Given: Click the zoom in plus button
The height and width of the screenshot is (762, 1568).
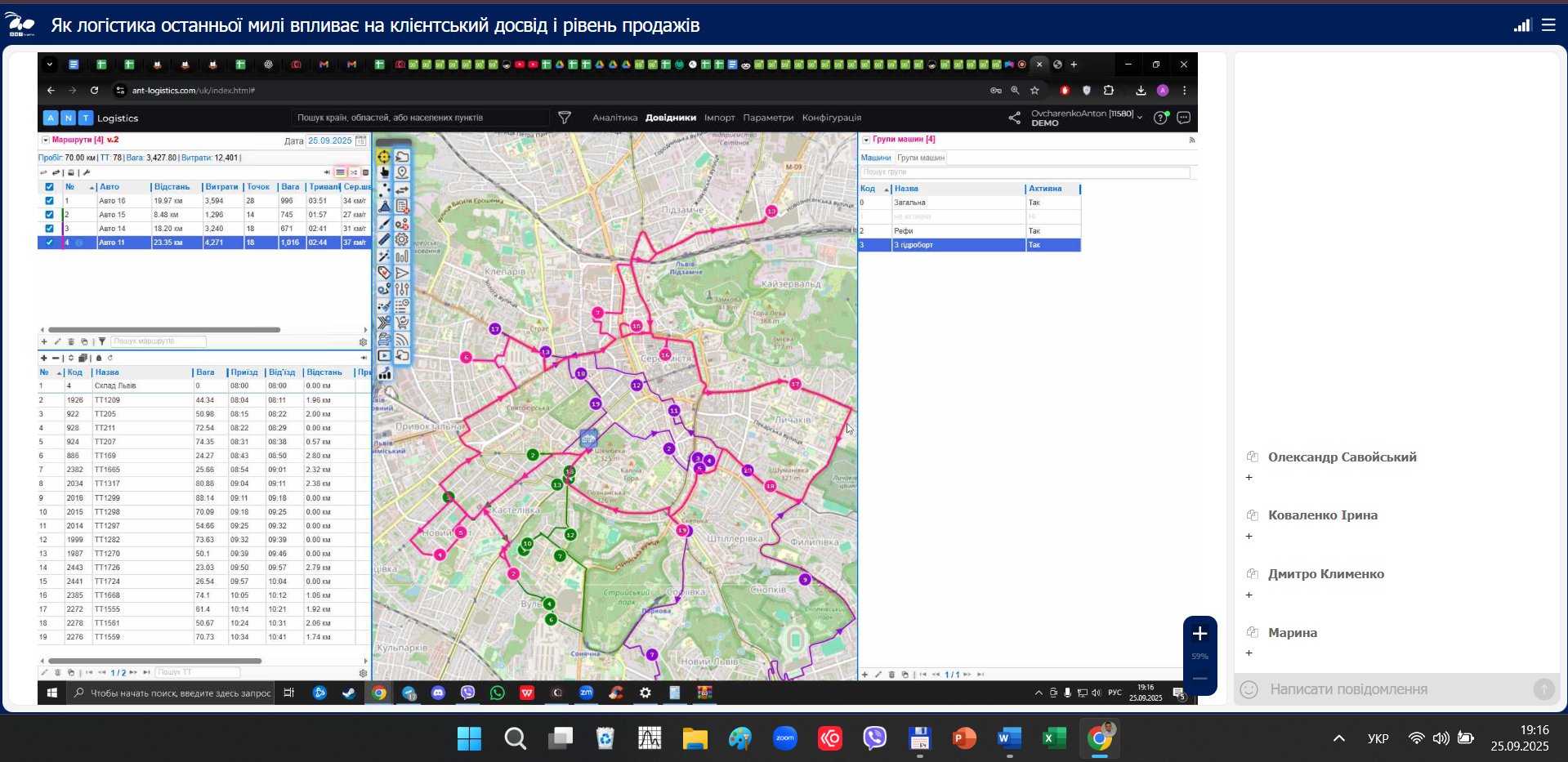Looking at the screenshot, I should [1199, 634].
